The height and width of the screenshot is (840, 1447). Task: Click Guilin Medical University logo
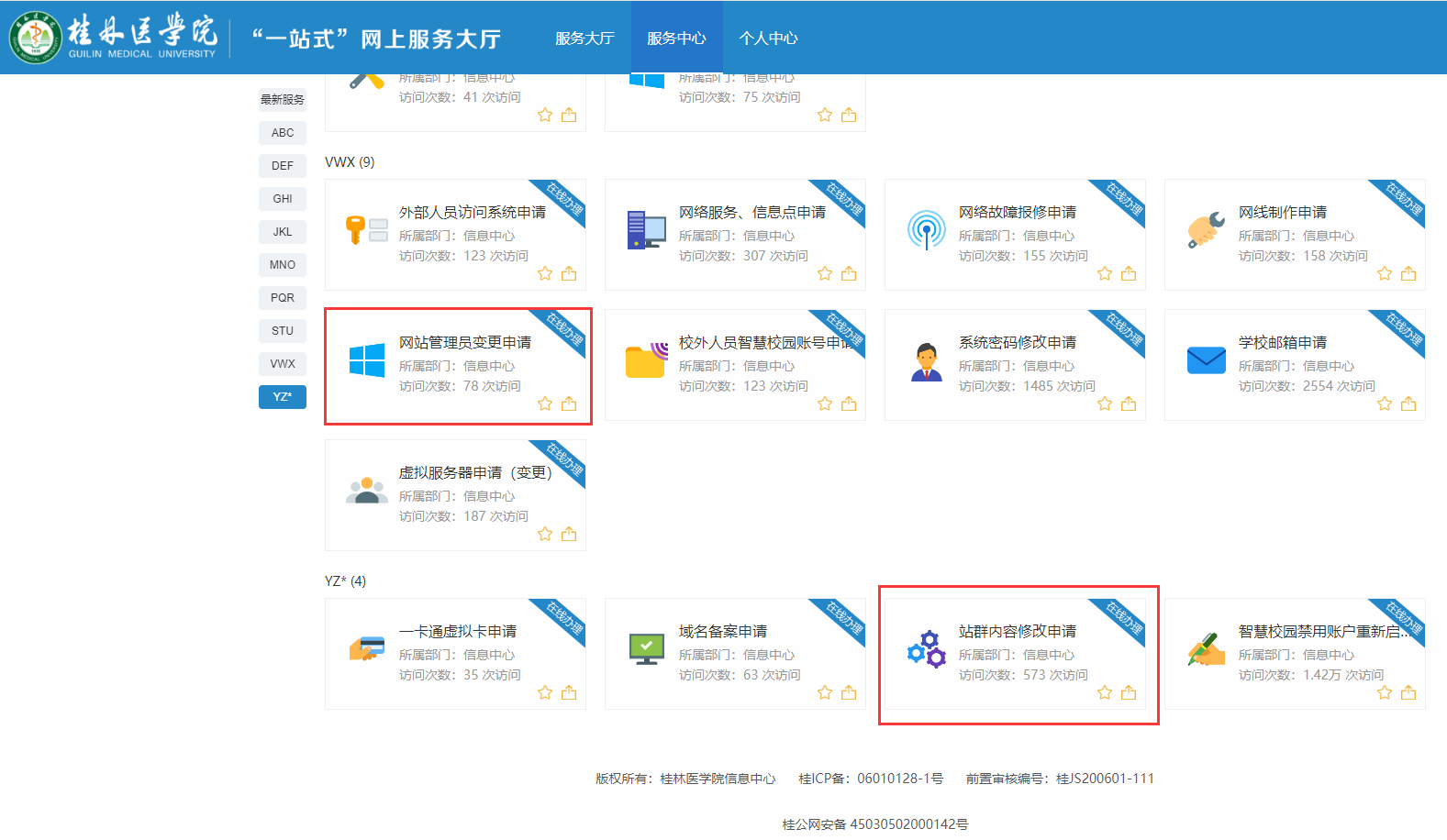[114, 37]
